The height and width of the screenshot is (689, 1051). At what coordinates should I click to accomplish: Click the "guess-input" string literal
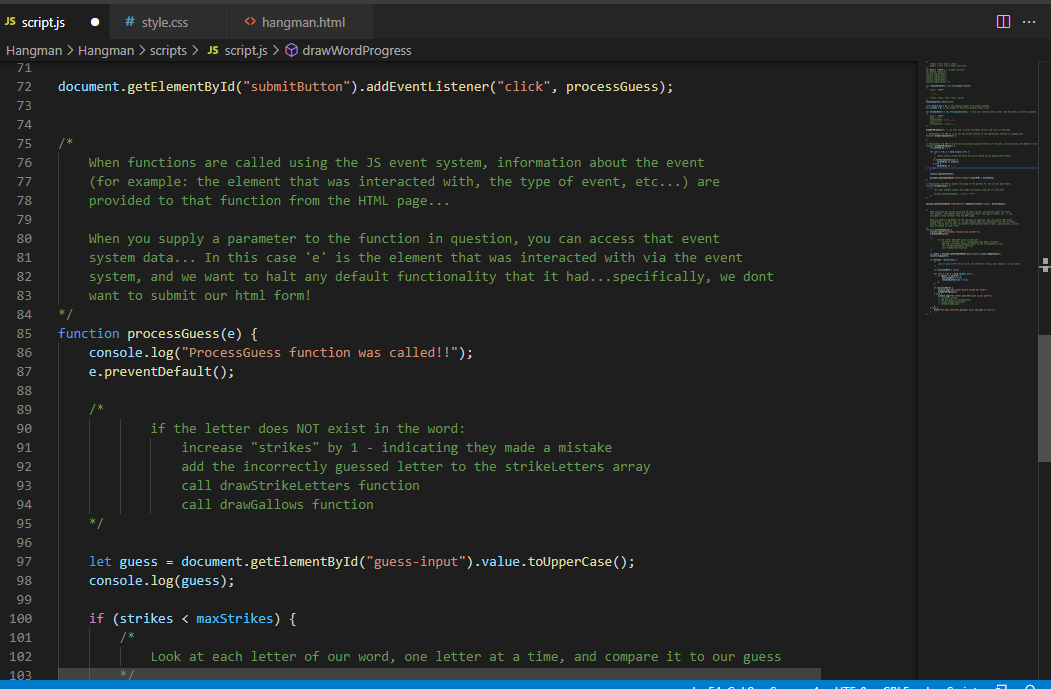tap(416, 562)
